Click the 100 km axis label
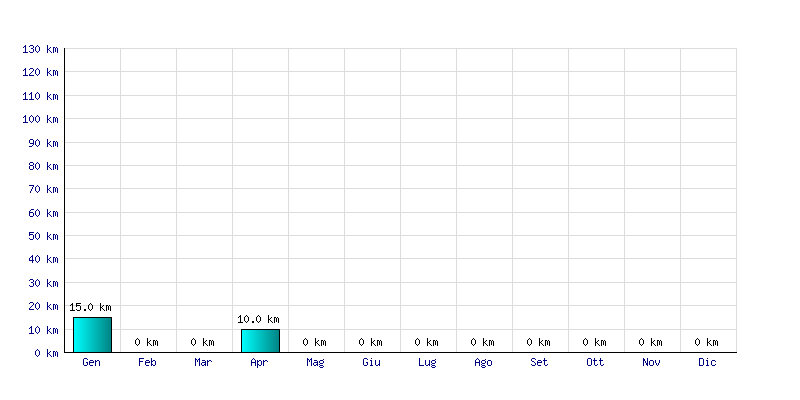 (x=40, y=119)
